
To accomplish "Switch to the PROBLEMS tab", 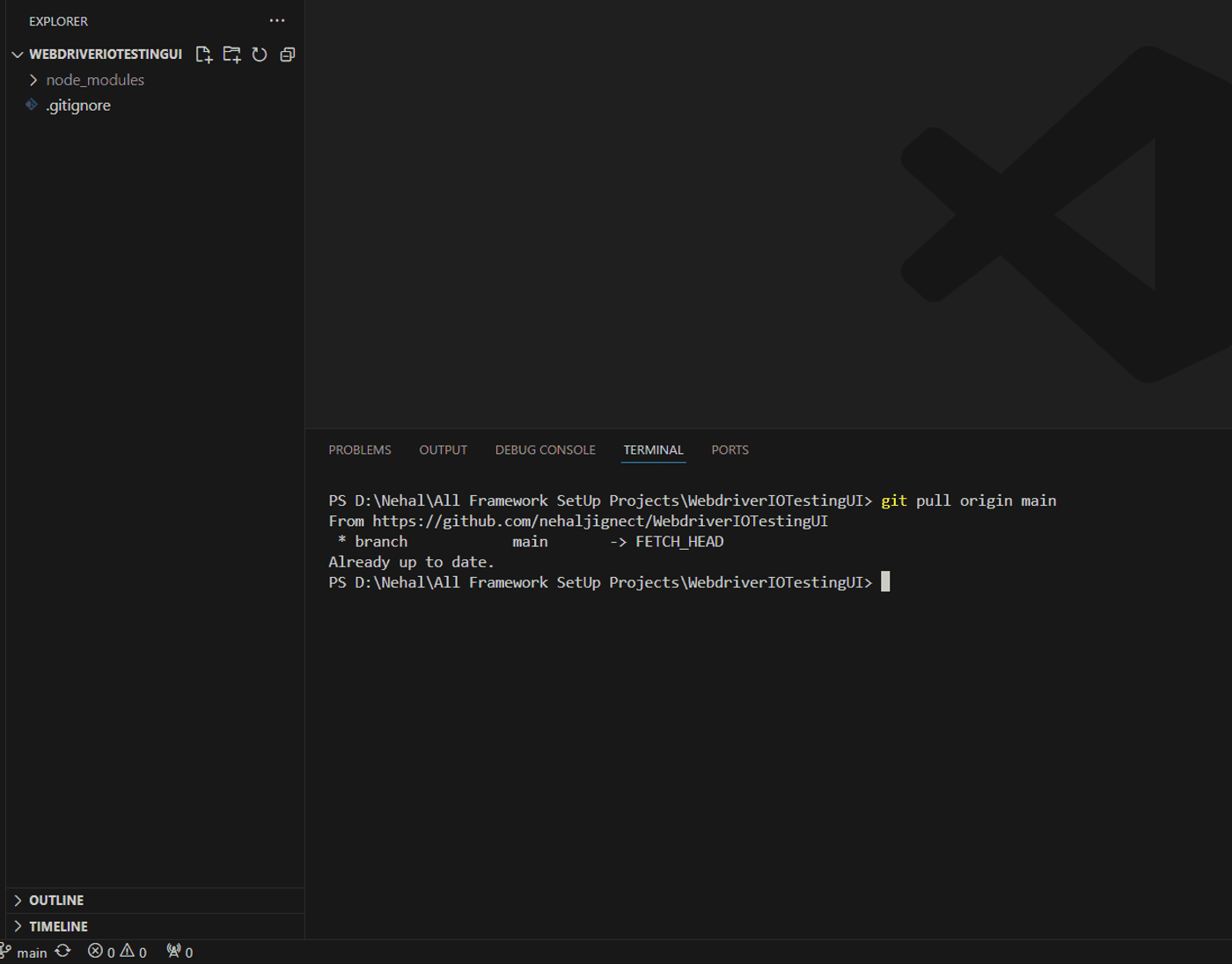I will coord(360,450).
